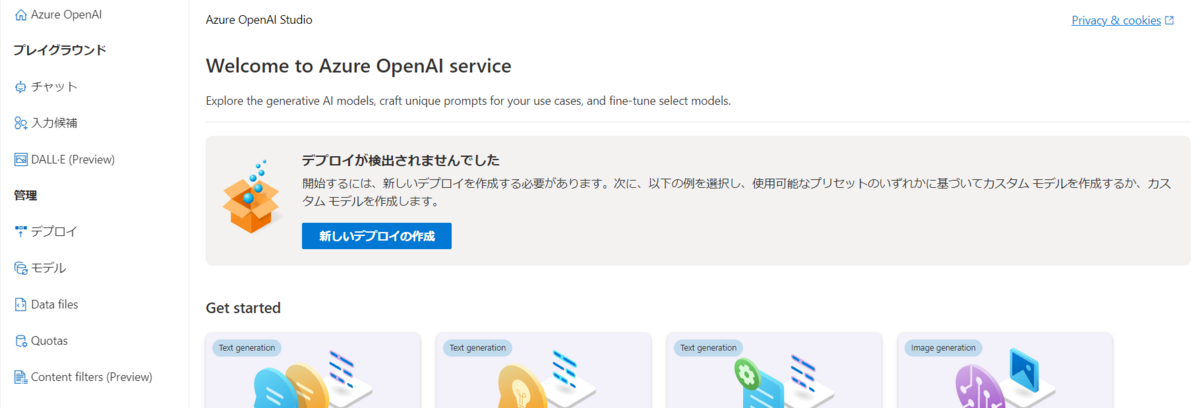Click 管理 section header
1200x408 pixels.
(25, 196)
